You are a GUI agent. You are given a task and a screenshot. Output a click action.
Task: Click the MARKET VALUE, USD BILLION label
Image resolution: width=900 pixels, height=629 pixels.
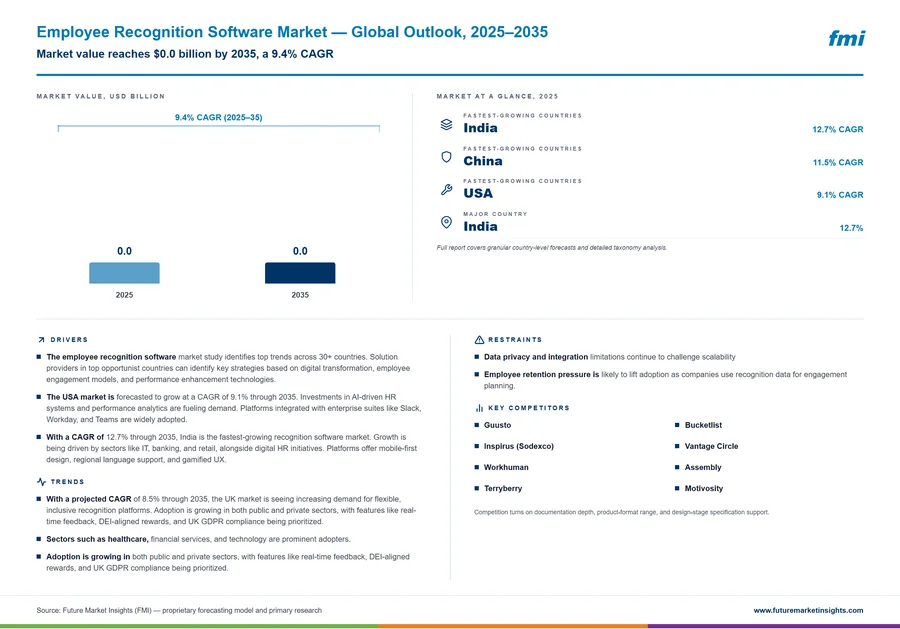[x=100, y=96]
